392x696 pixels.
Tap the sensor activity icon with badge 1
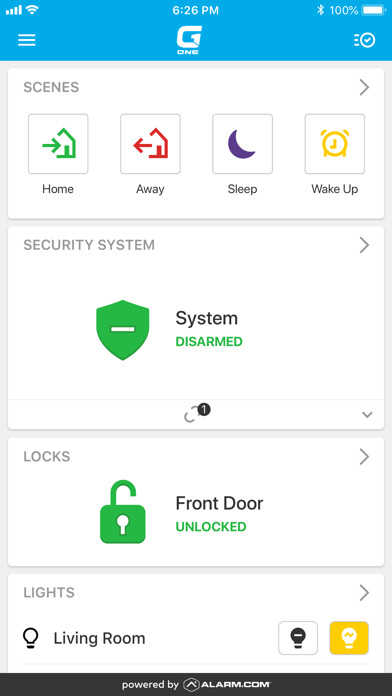tap(197, 414)
